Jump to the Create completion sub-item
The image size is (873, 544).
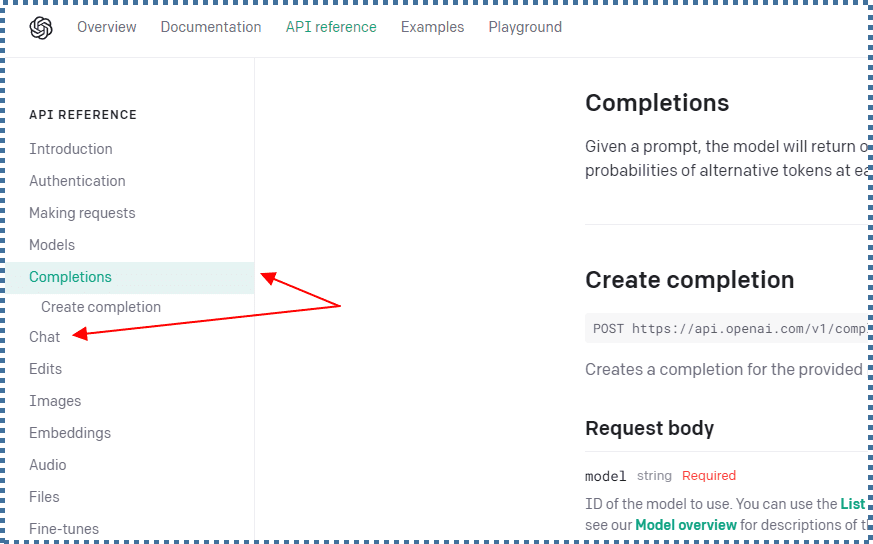pyautogui.click(x=101, y=307)
